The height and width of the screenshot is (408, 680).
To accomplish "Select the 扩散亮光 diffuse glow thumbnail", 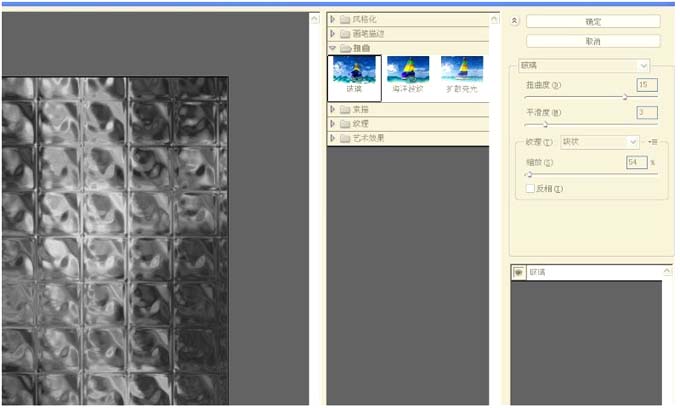I will (x=462, y=75).
